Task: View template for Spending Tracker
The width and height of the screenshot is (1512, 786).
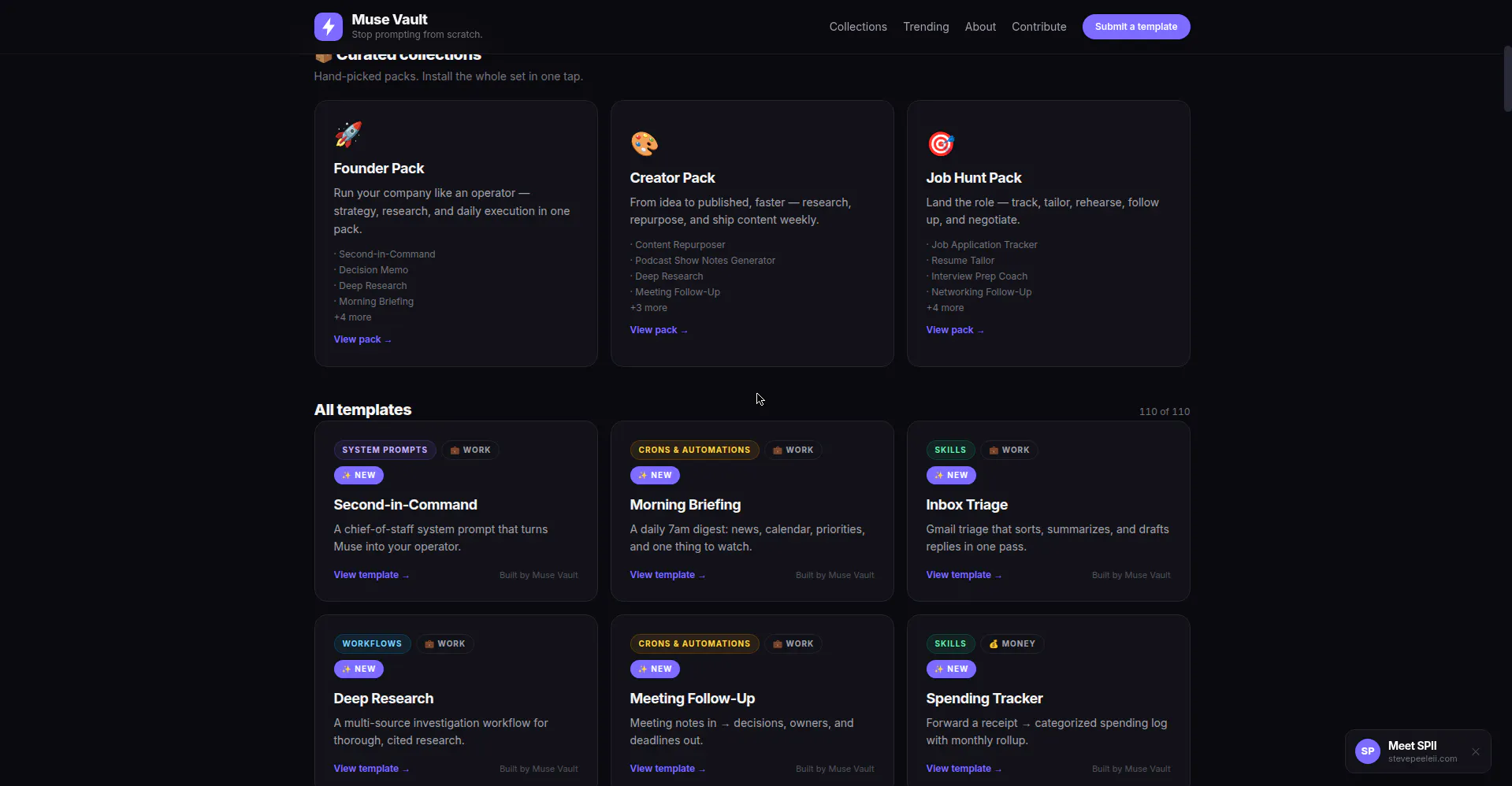Action: point(964,769)
